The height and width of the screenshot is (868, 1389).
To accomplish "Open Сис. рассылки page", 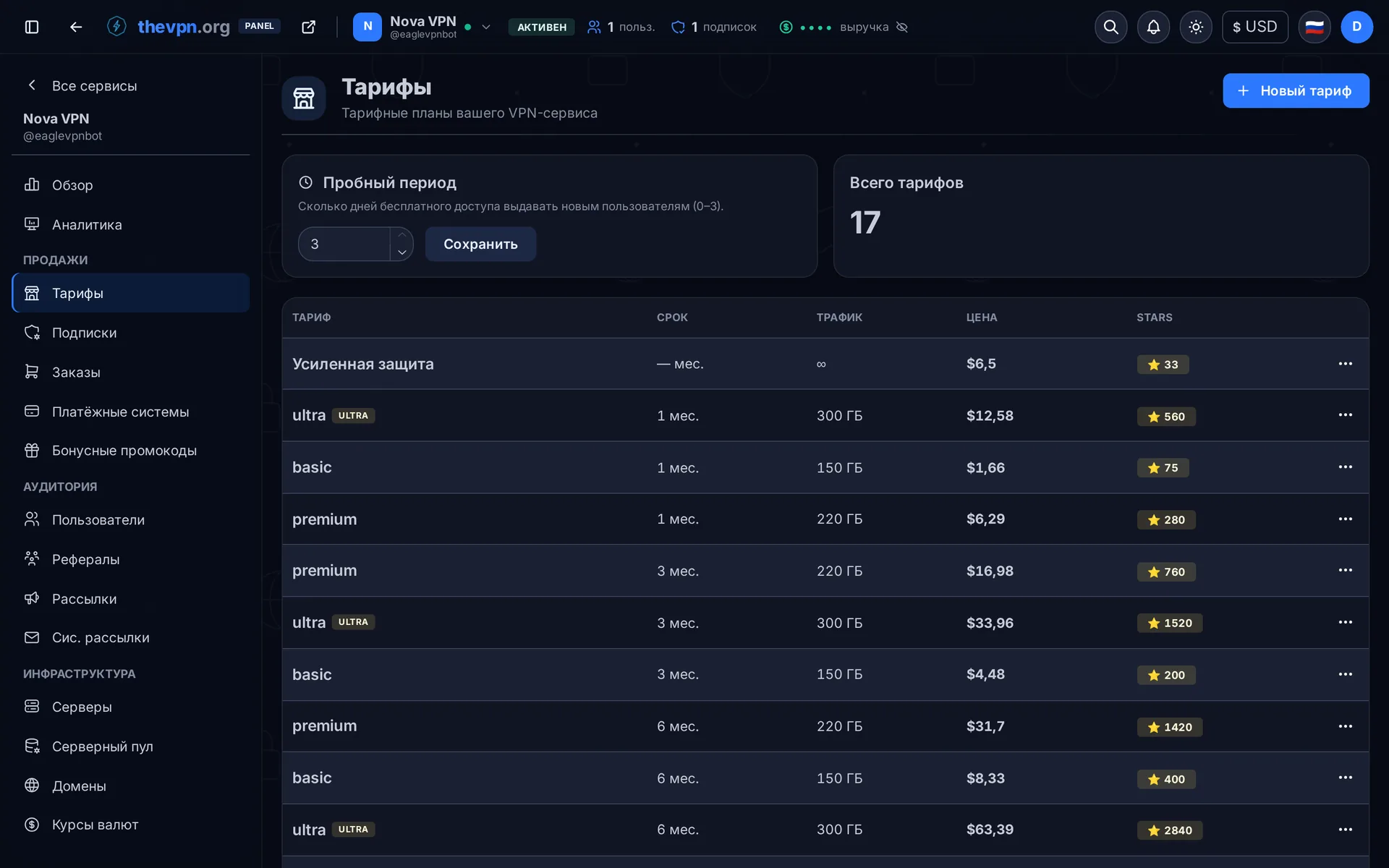I will point(131,637).
